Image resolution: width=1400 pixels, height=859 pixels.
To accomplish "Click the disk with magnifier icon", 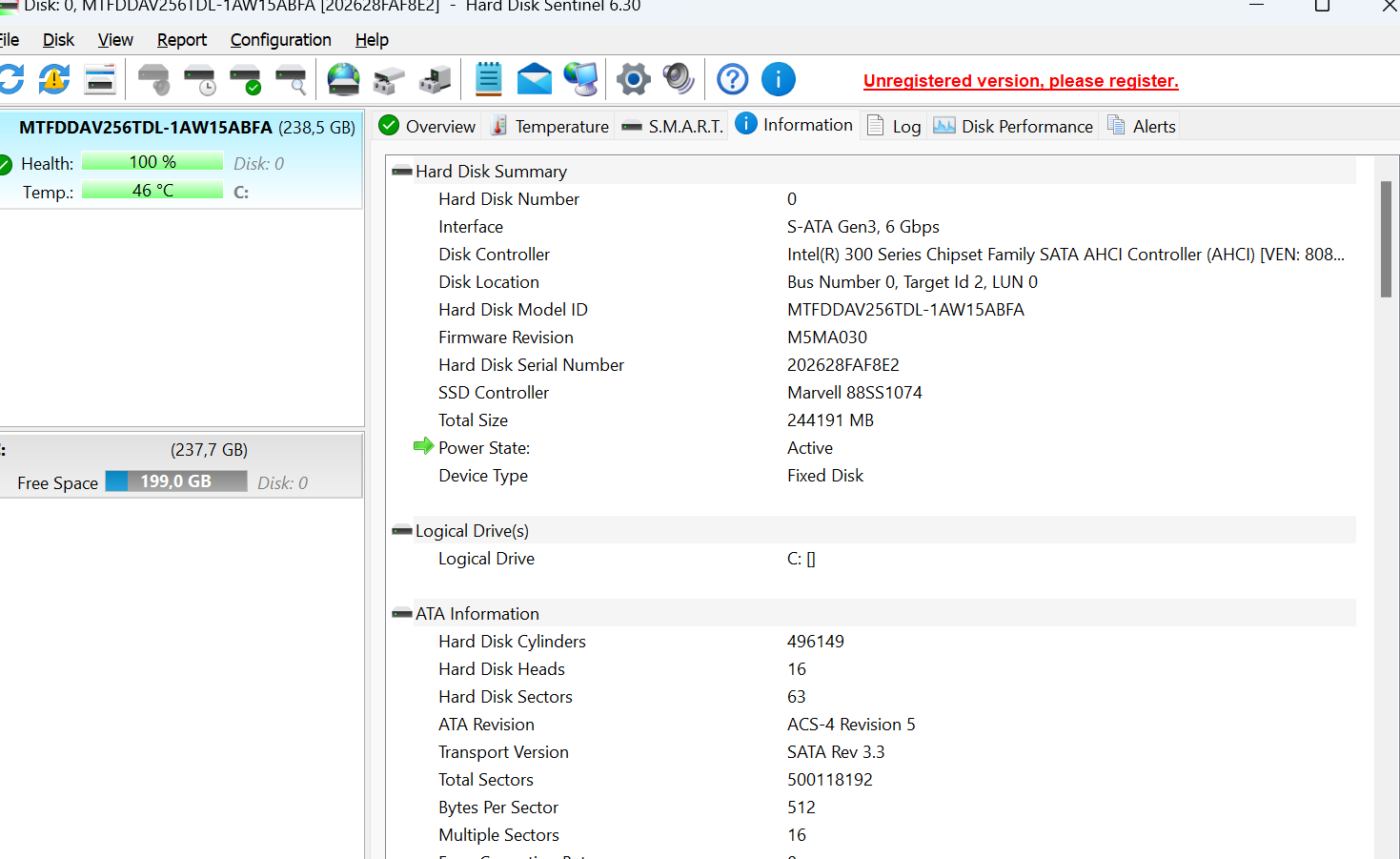I will point(292,79).
